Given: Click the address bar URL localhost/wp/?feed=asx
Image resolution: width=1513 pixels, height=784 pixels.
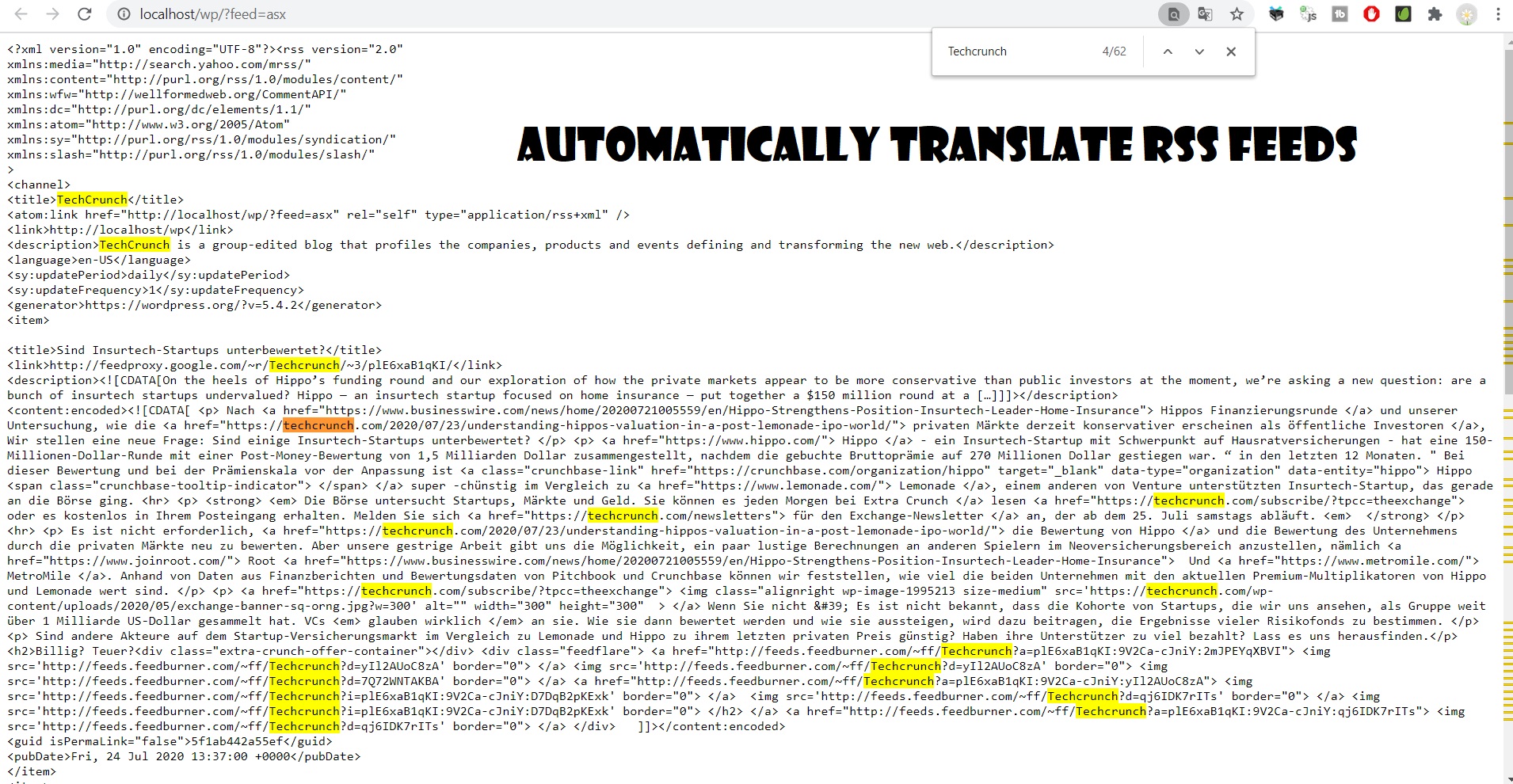Looking at the screenshot, I should point(213,14).
